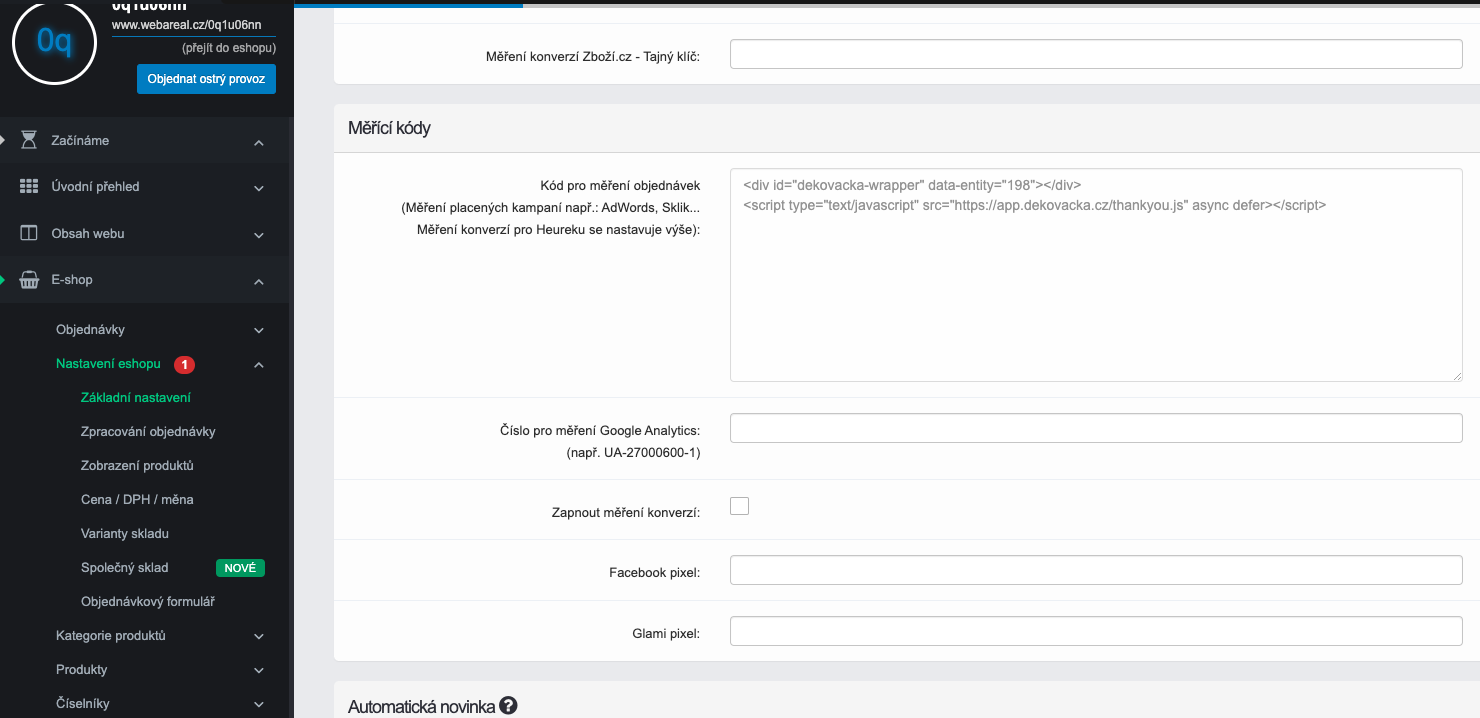Click the example text UA-27000600-1
This screenshot has height=718, width=1480.
point(652,452)
